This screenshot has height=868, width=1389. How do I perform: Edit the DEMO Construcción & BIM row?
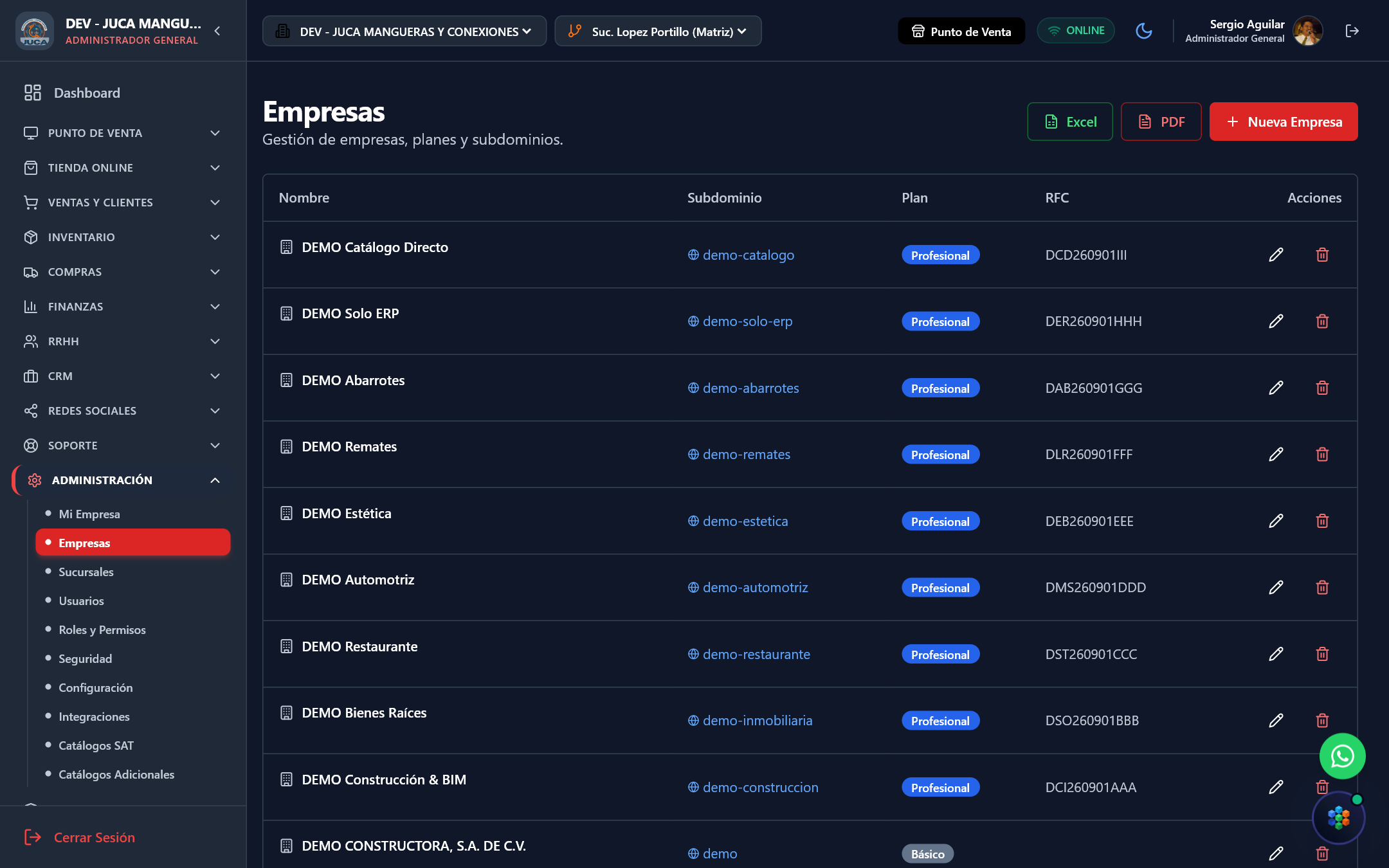click(x=1276, y=787)
